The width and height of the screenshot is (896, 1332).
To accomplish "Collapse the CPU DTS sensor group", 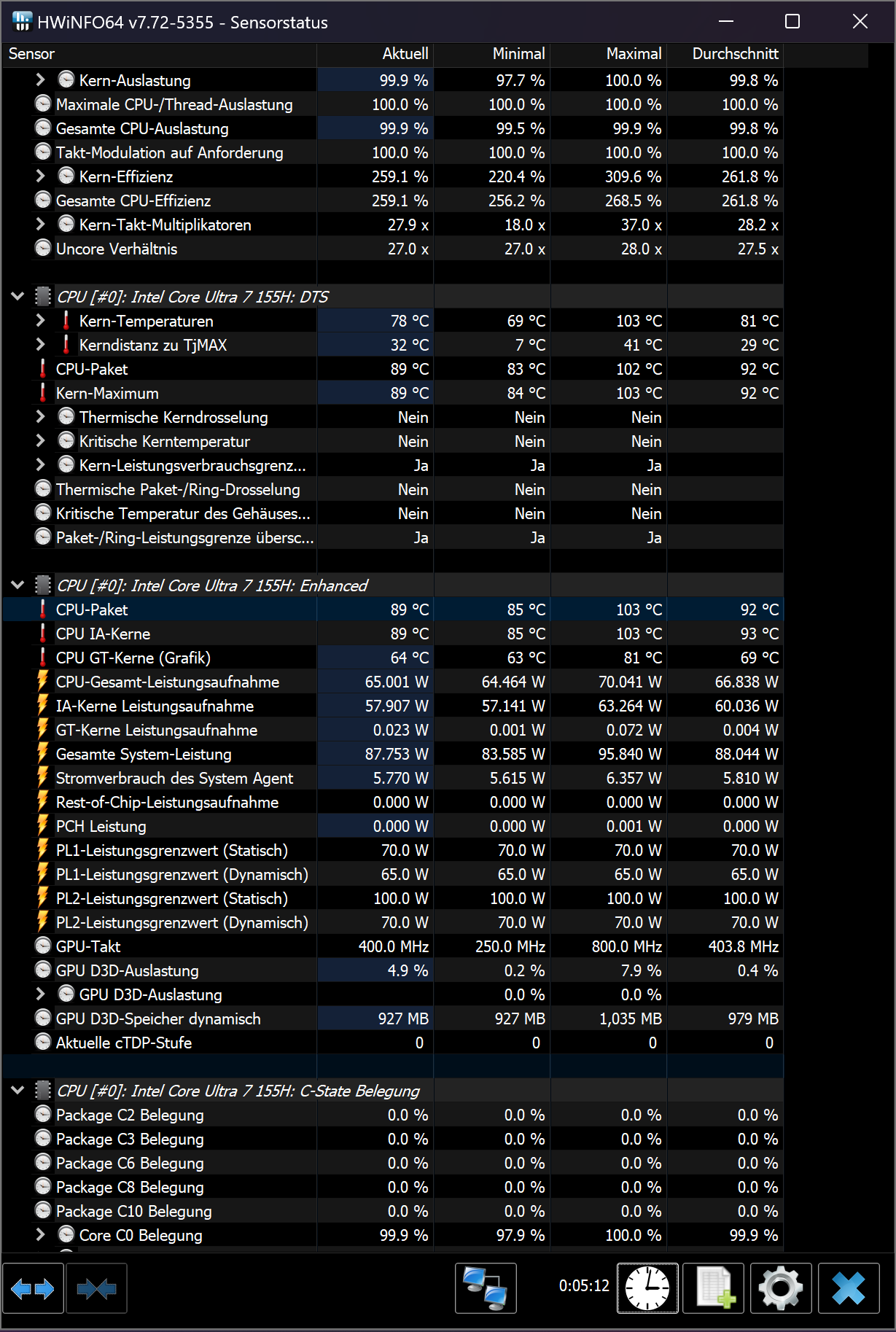I will click(18, 297).
